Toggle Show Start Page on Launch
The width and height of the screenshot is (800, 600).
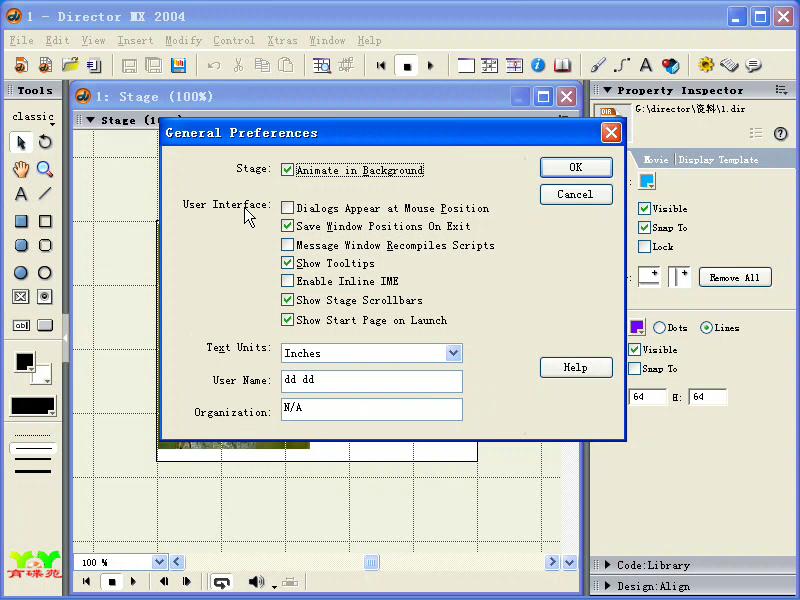287,320
